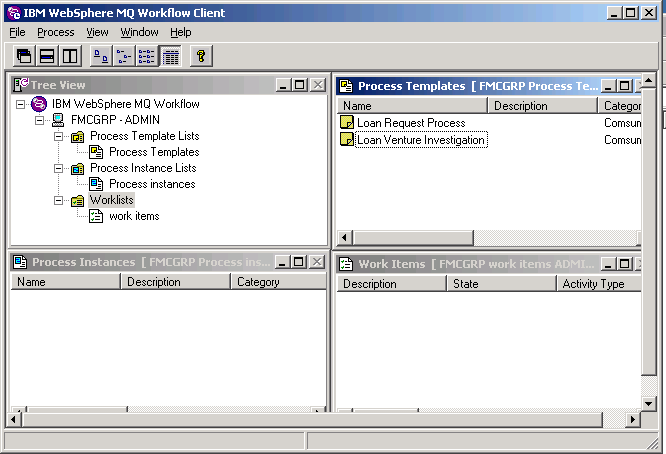Switch to Small Icons view
This screenshot has height=454, width=666.
point(124,56)
